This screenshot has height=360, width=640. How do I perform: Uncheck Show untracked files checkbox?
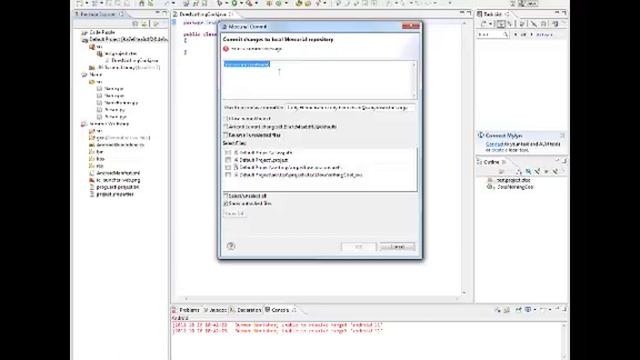click(x=226, y=203)
